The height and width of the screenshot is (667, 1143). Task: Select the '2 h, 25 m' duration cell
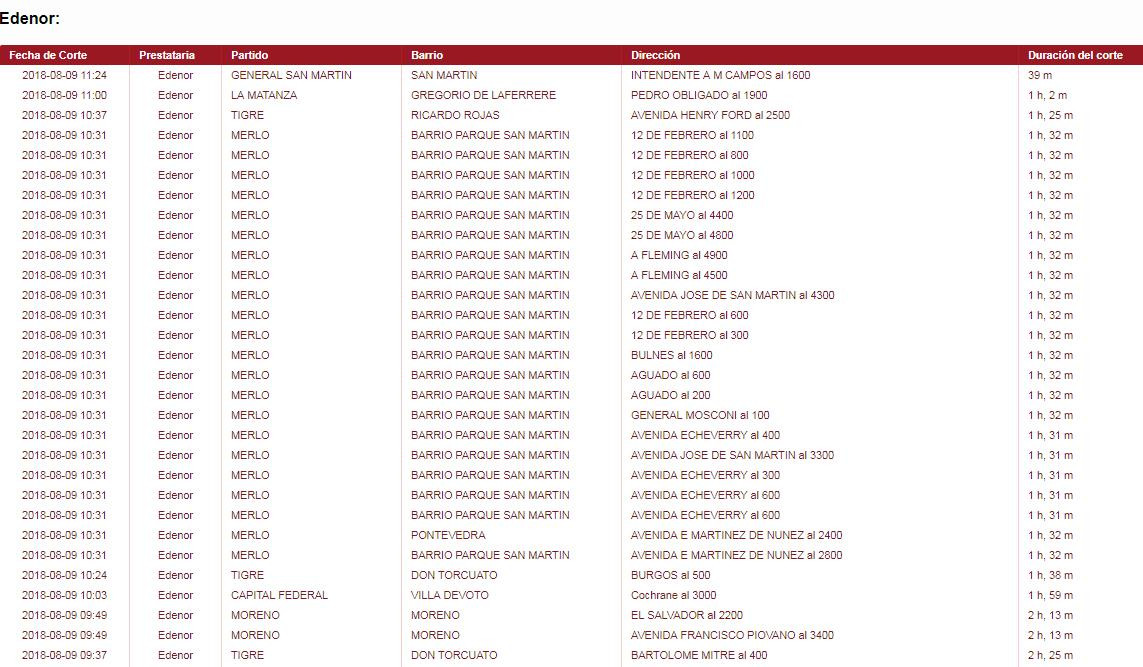click(x=1050, y=655)
